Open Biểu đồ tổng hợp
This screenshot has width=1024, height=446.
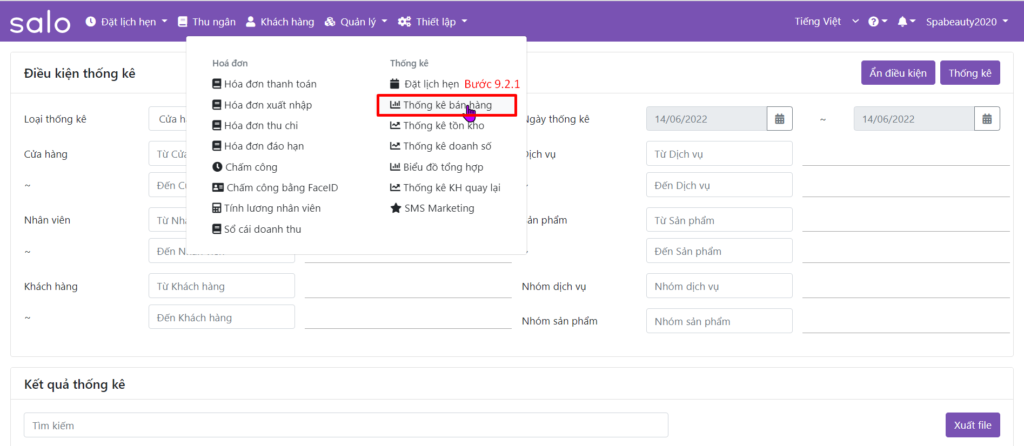point(437,167)
